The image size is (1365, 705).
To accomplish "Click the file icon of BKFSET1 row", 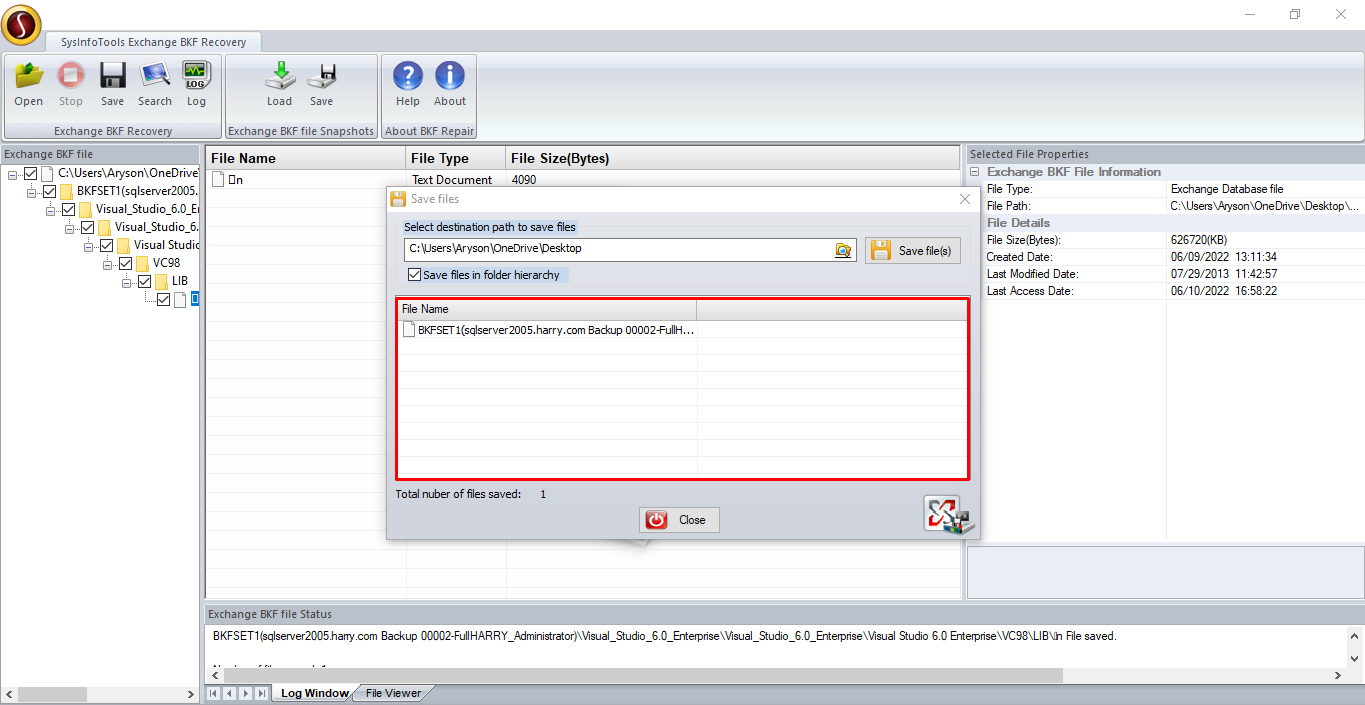I will pos(409,329).
